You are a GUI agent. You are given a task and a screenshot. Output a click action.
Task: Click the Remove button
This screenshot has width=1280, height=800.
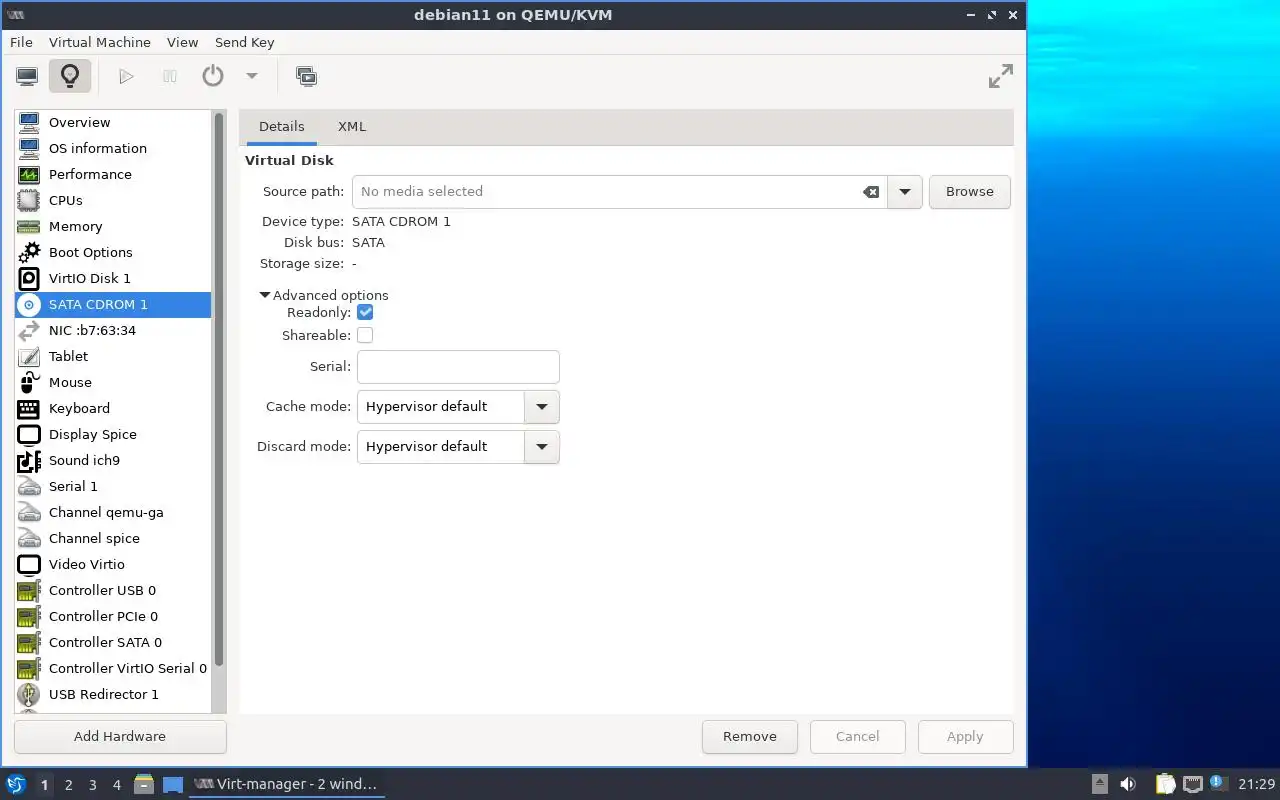749,737
